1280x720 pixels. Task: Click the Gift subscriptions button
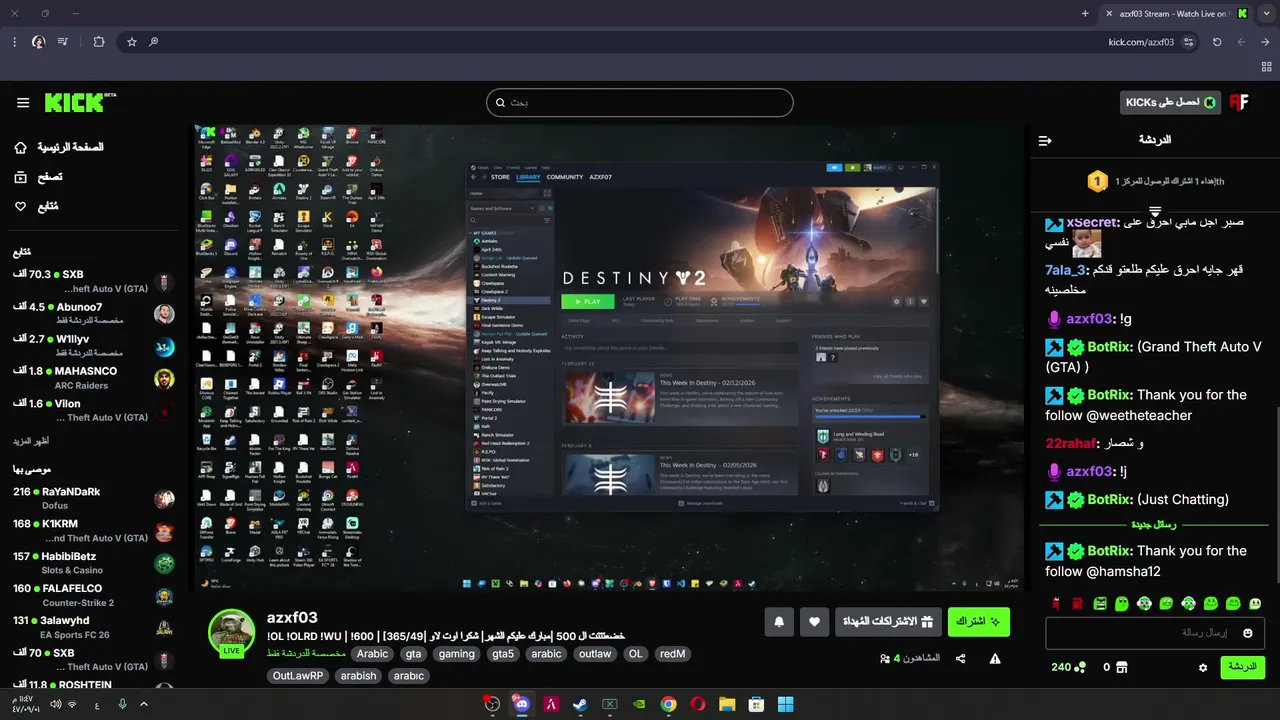click(888, 622)
